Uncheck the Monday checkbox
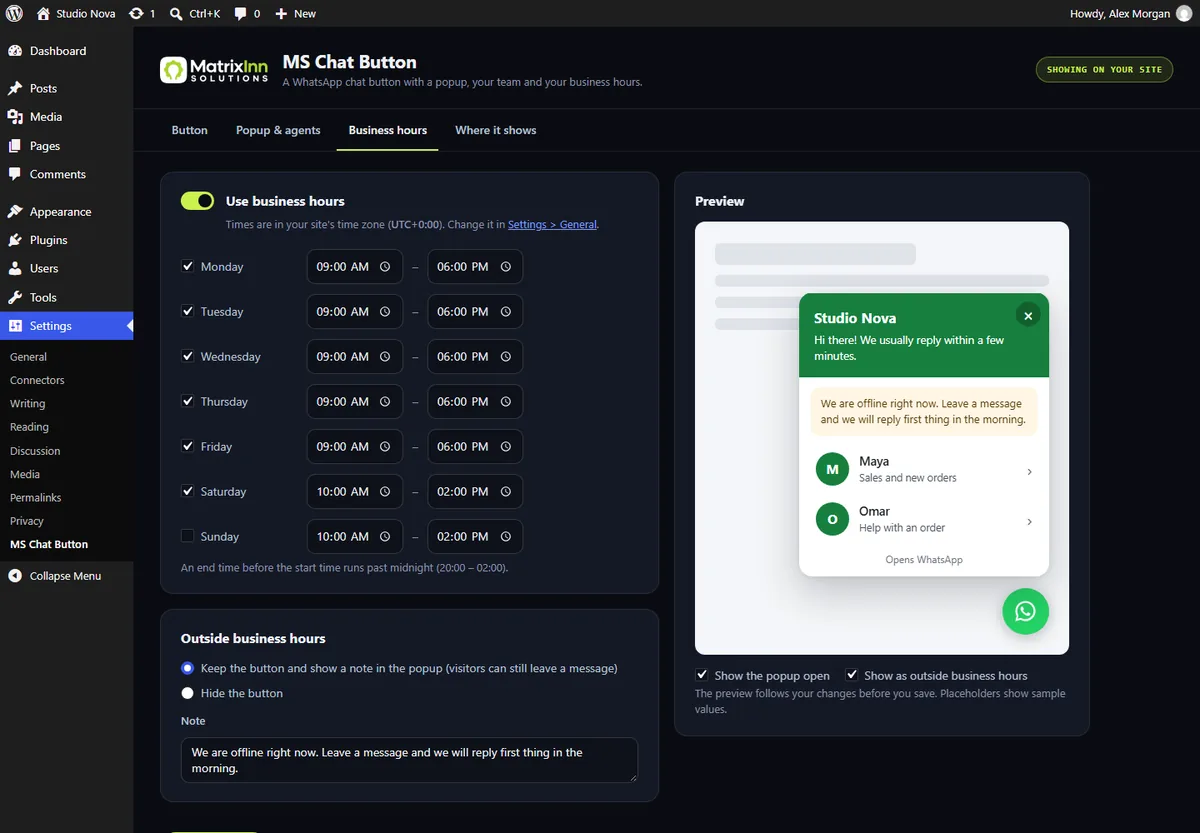The height and width of the screenshot is (833, 1200). coord(187,266)
